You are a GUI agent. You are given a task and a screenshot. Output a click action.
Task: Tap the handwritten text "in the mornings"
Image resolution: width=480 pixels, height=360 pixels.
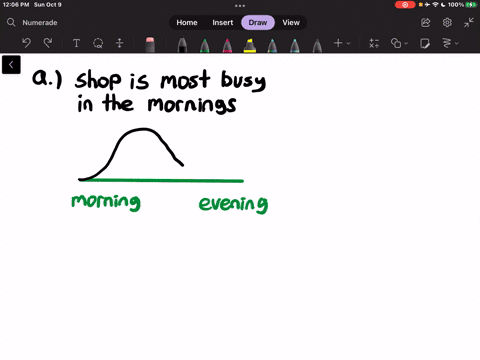(x=157, y=104)
